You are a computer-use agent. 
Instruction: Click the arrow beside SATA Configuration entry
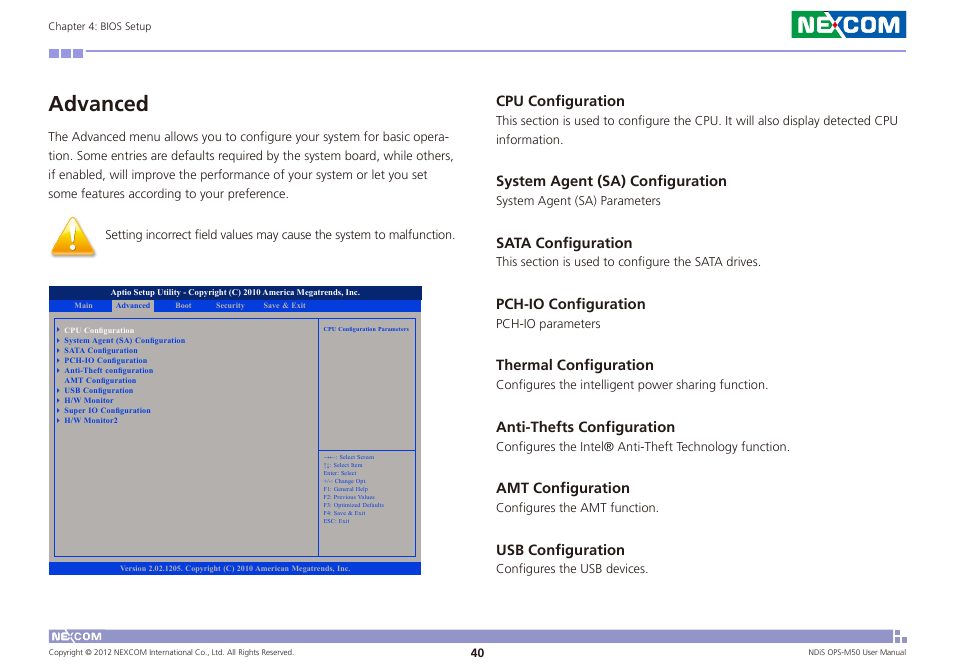click(x=58, y=350)
